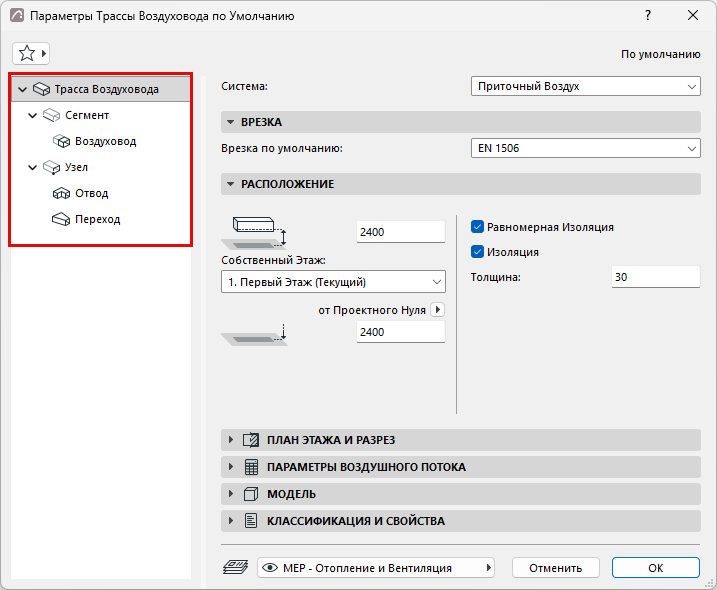717x590 pixels.
Task: Click the layers icon near layer selector
Action: coord(235,568)
